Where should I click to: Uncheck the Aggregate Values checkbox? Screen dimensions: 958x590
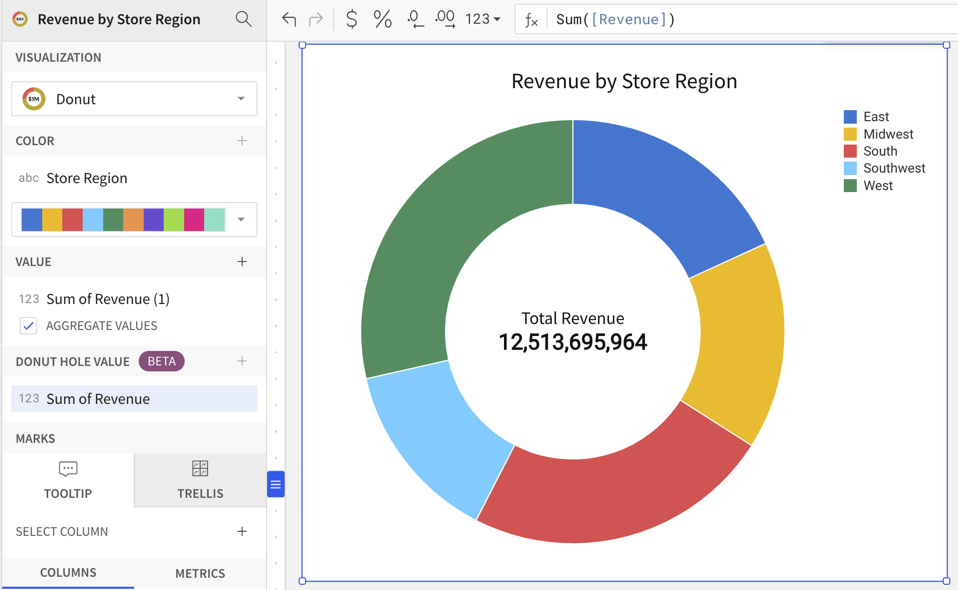(x=29, y=326)
